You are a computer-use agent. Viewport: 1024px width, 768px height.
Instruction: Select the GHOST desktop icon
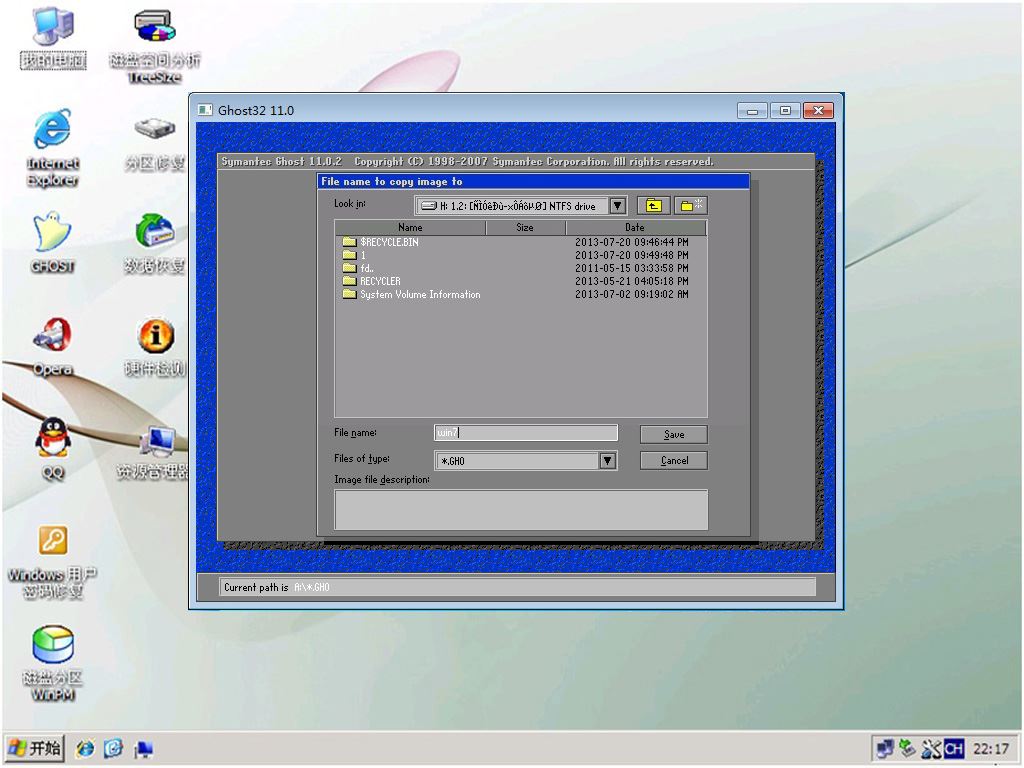coord(53,242)
